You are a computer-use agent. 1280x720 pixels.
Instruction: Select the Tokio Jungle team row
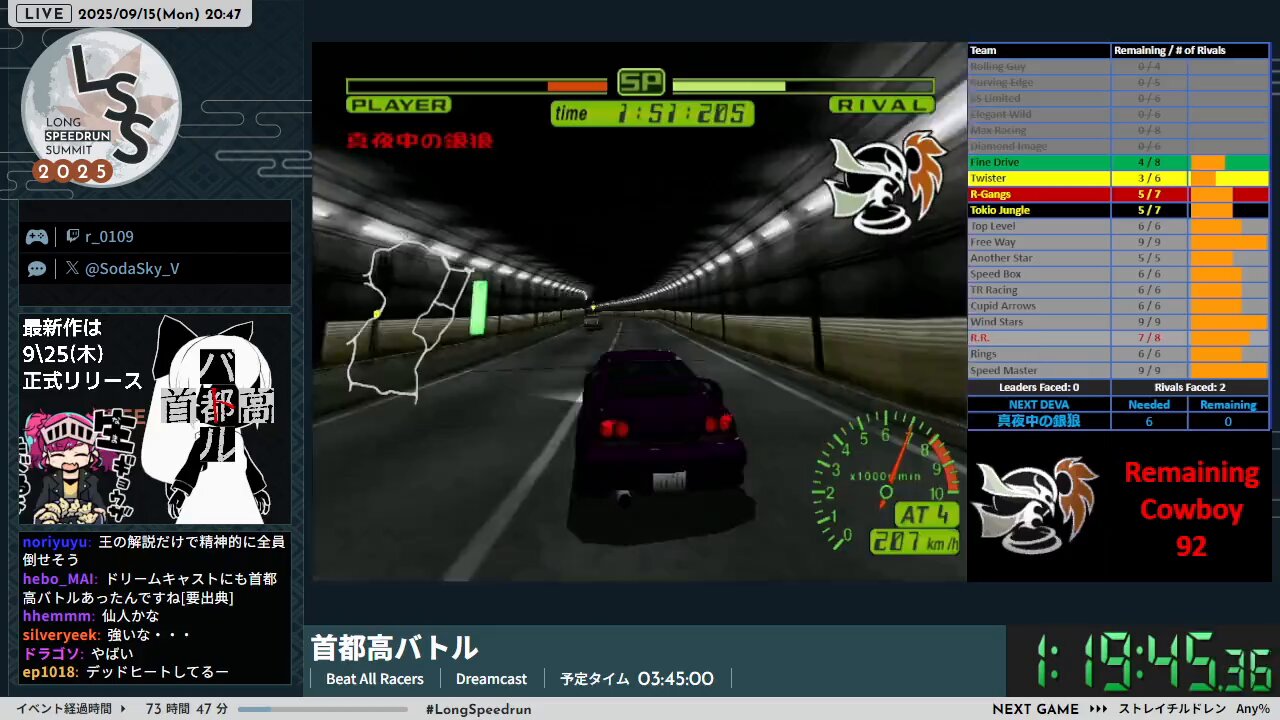coord(1118,210)
